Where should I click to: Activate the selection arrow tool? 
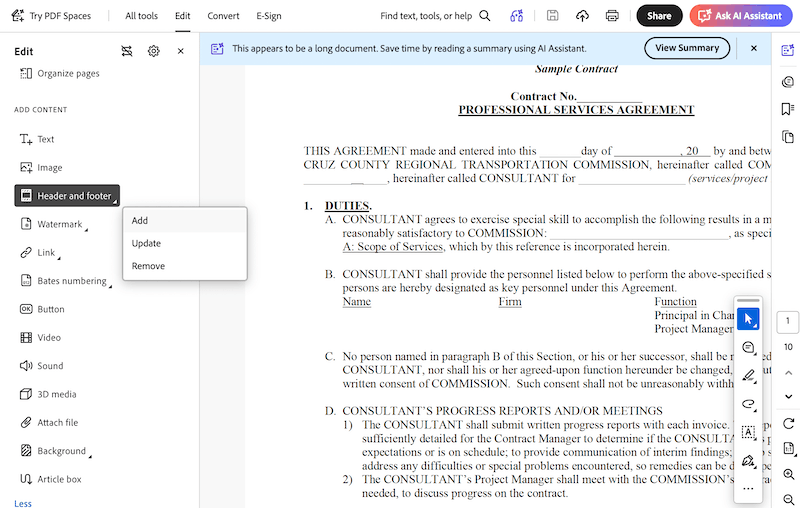click(748, 319)
